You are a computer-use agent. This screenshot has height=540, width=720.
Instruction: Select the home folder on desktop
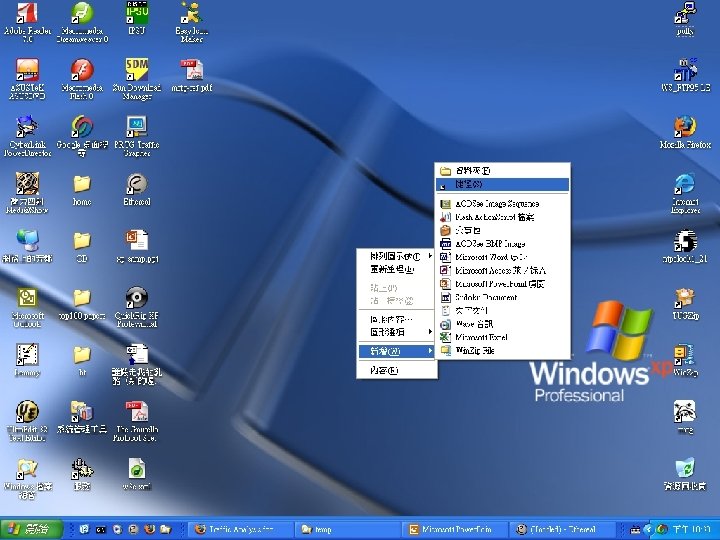coord(82,189)
